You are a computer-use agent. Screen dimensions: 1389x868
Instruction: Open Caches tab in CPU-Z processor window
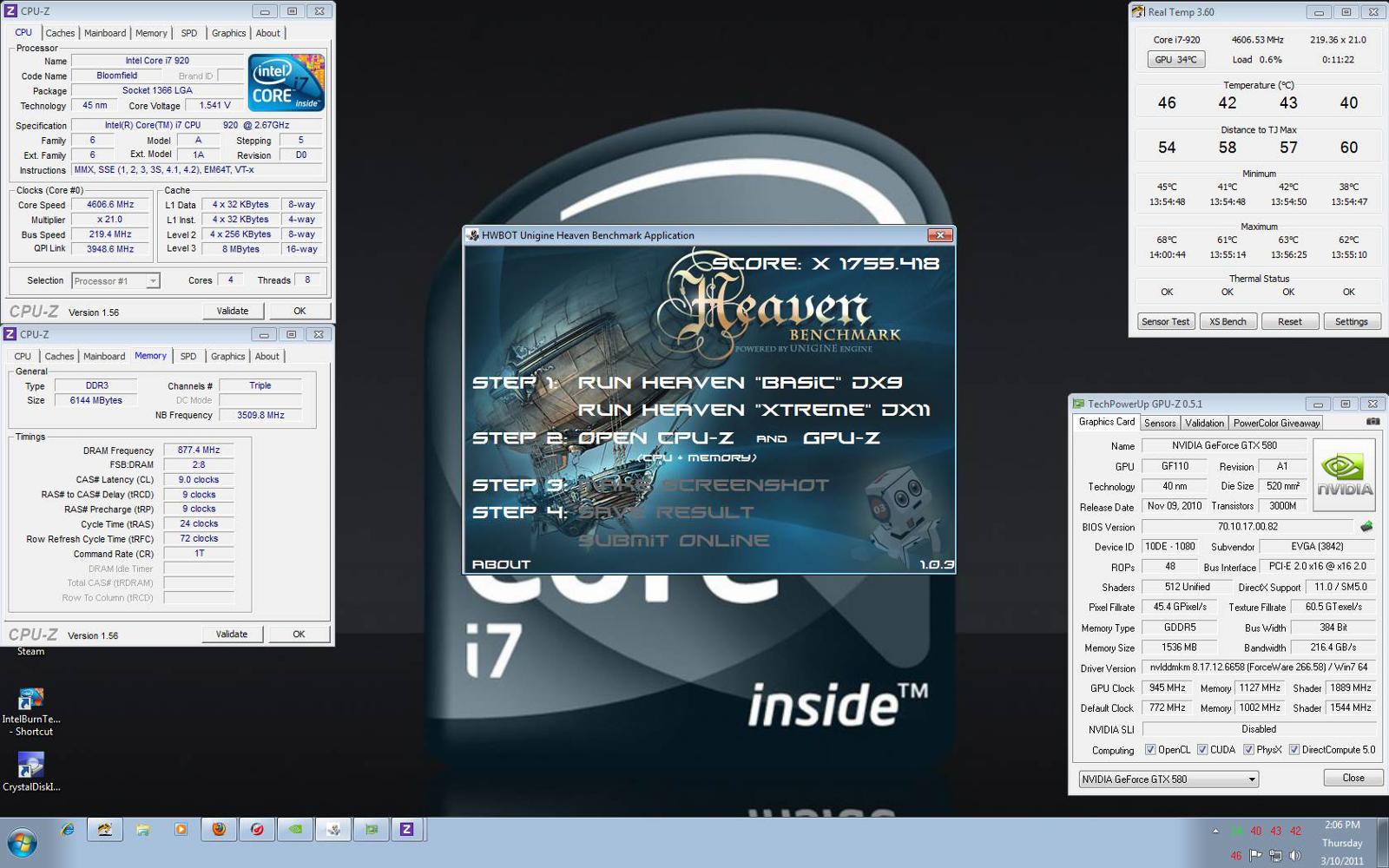(60, 33)
